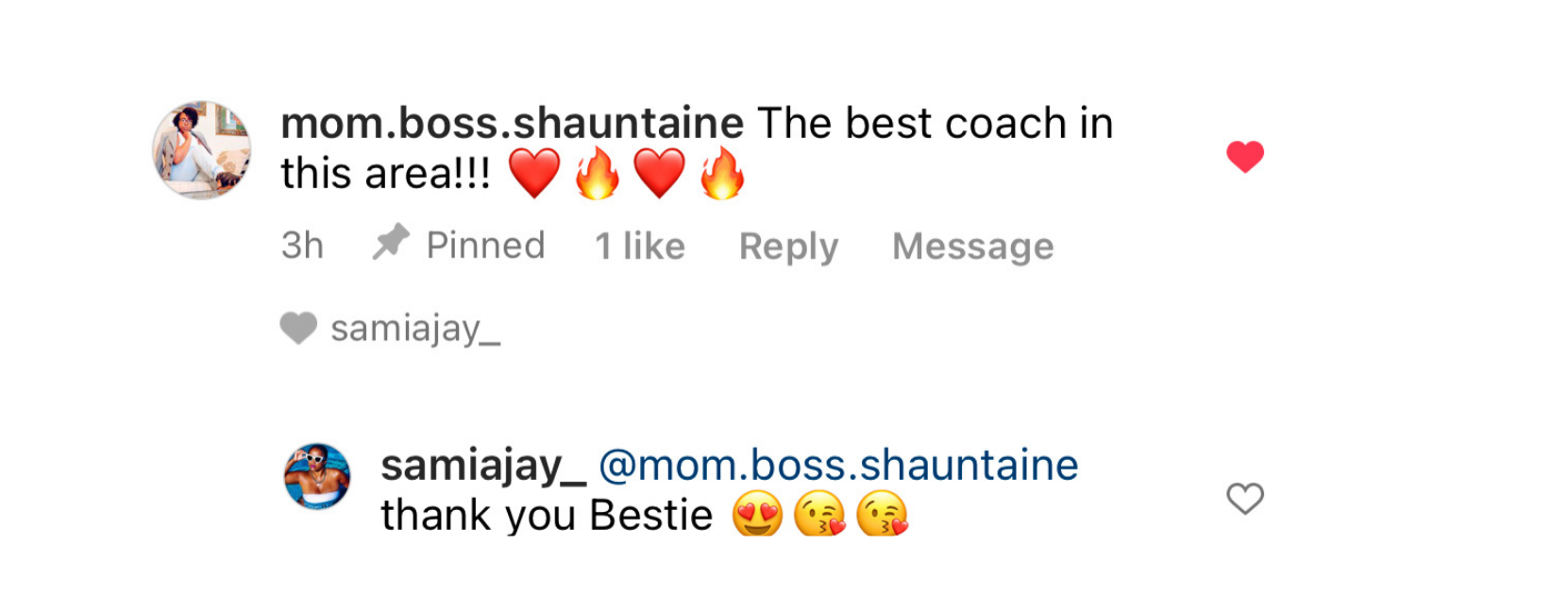
Task: Open mom.boss.shauntaine's profile picture
Action: pos(202,150)
